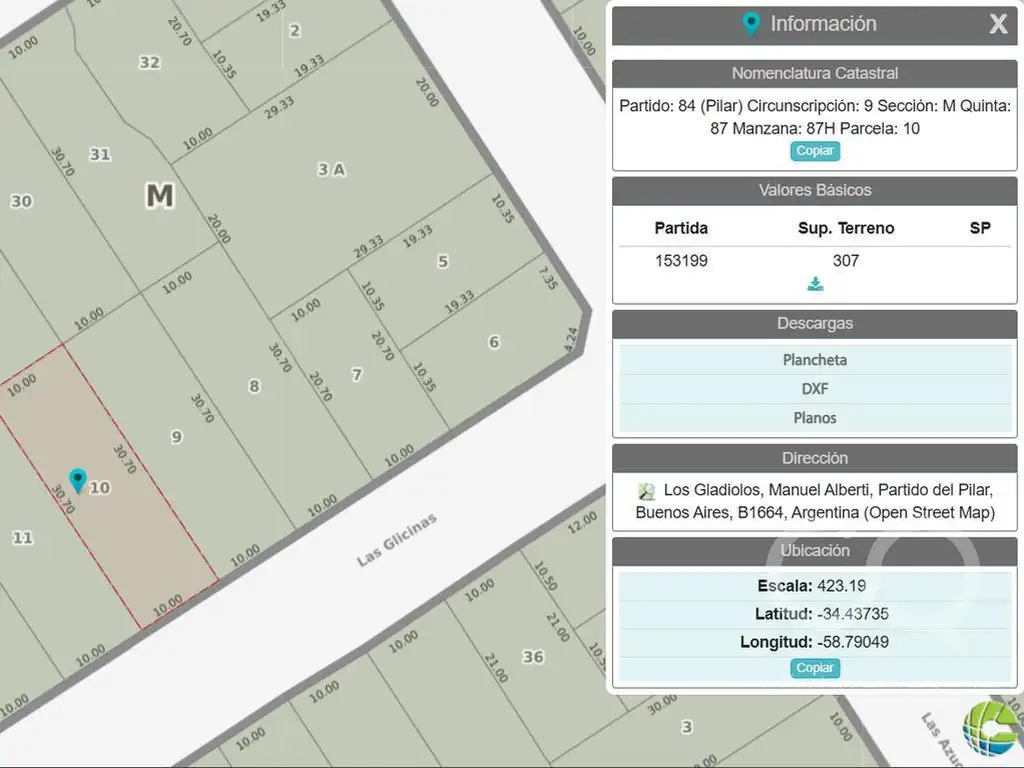Open the Planos download option
Viewport: 1024px width, 768px height.
coord(814,418)
